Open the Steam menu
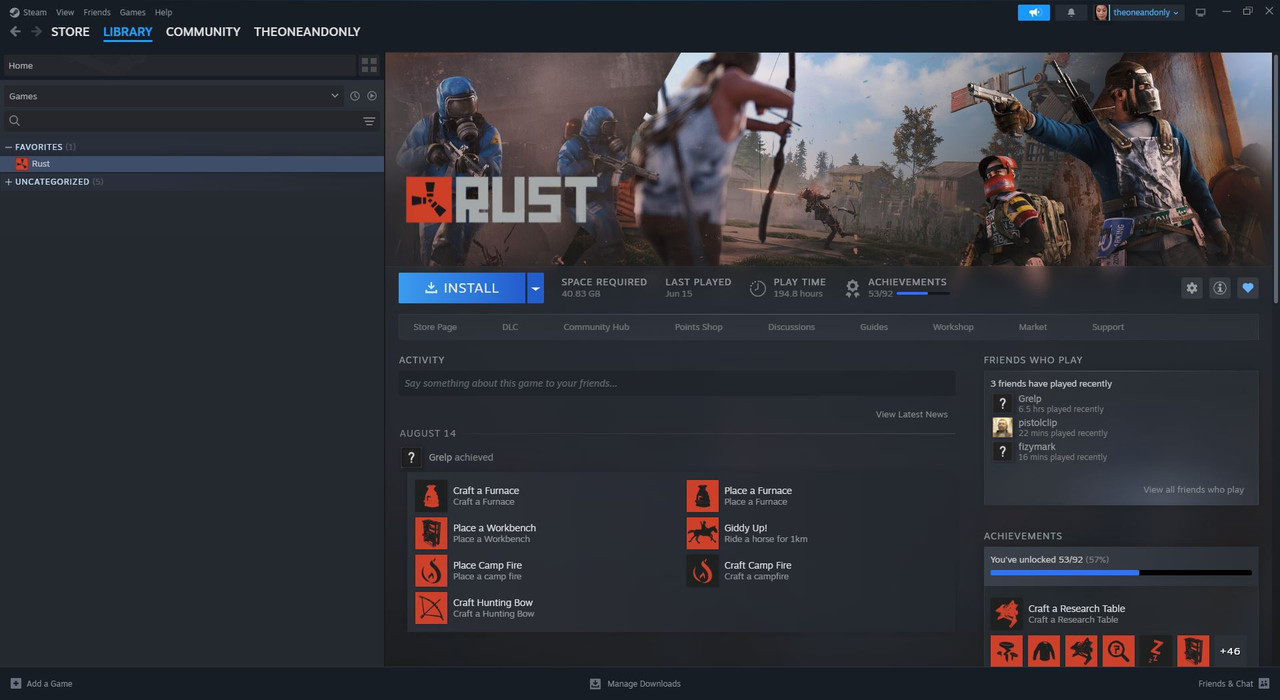The height and width of the screenshot is (700, 1280). (x=28, y=12)
